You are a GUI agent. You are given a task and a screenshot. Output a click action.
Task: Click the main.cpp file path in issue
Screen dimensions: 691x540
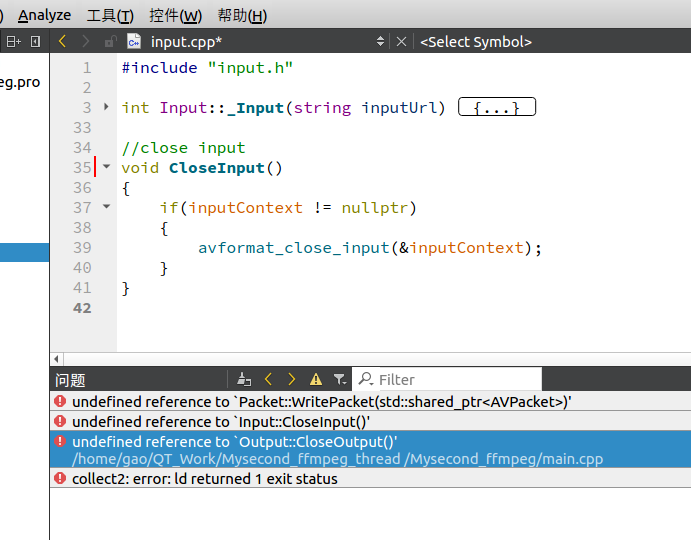coord(338,459)
